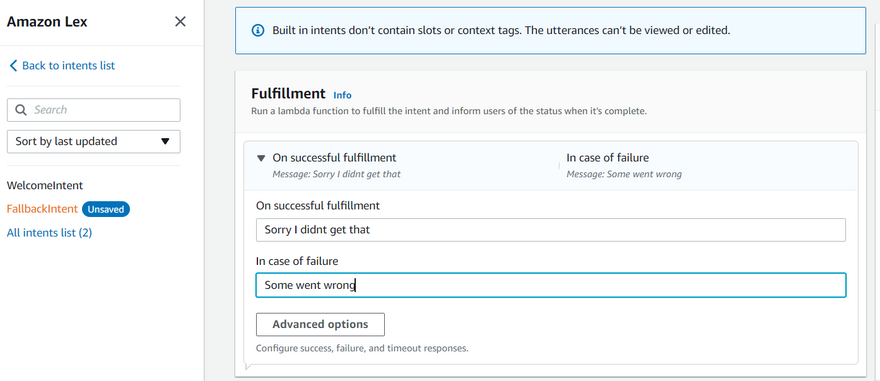Select FallbackIntent in the sidebar
The width and height of the screenshot is (880, 381).
(42, 209)
